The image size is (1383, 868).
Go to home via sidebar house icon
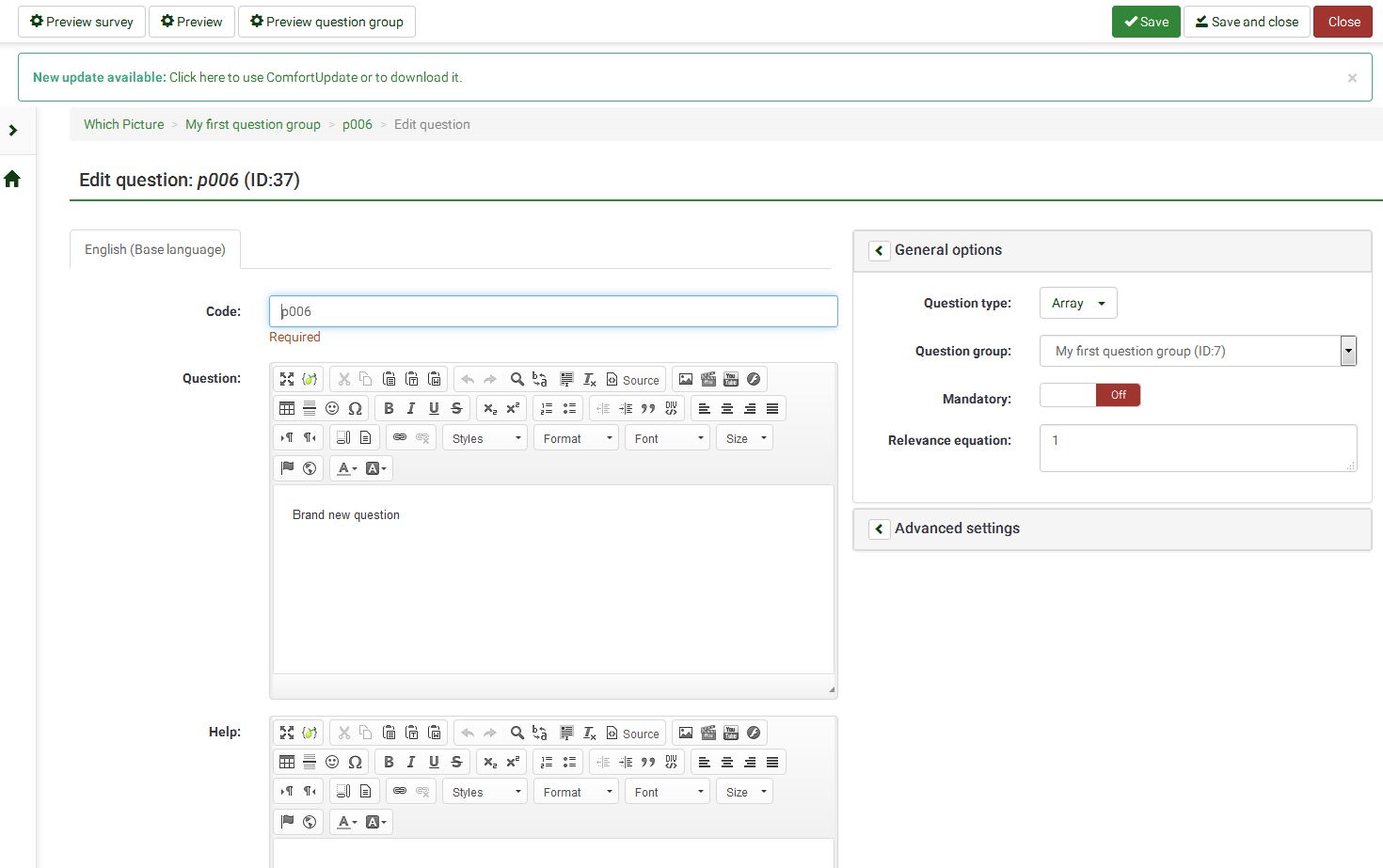pos(12,179)
